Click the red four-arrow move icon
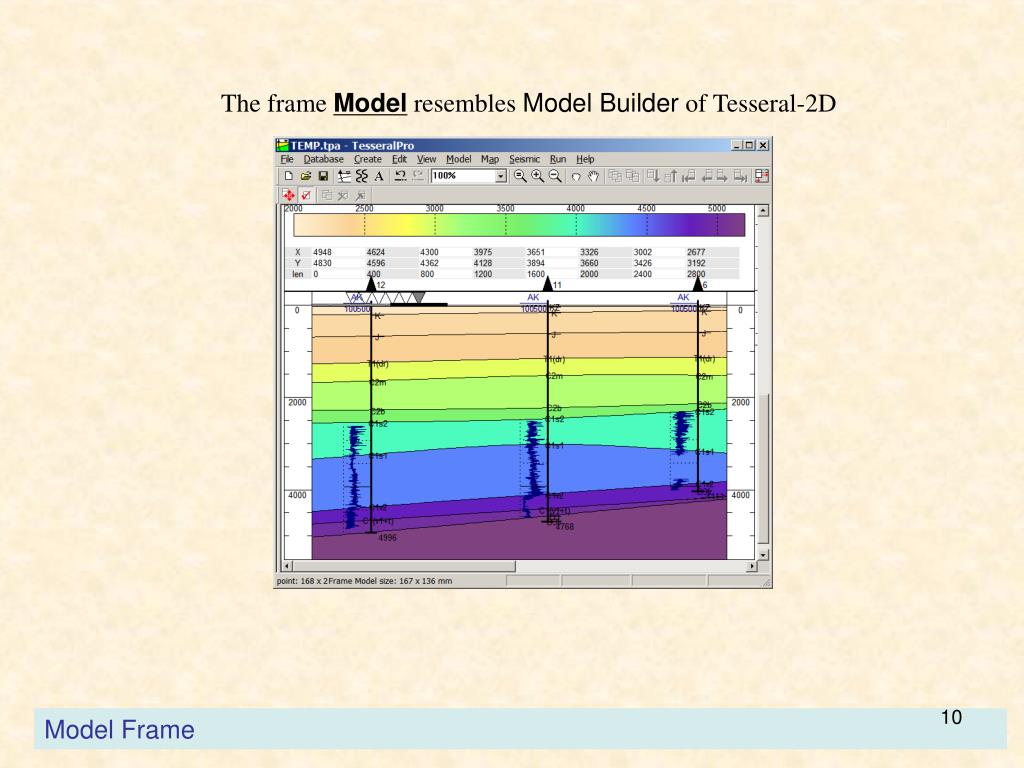Screen dimensions: 1024x768 [x=289, y=195]
